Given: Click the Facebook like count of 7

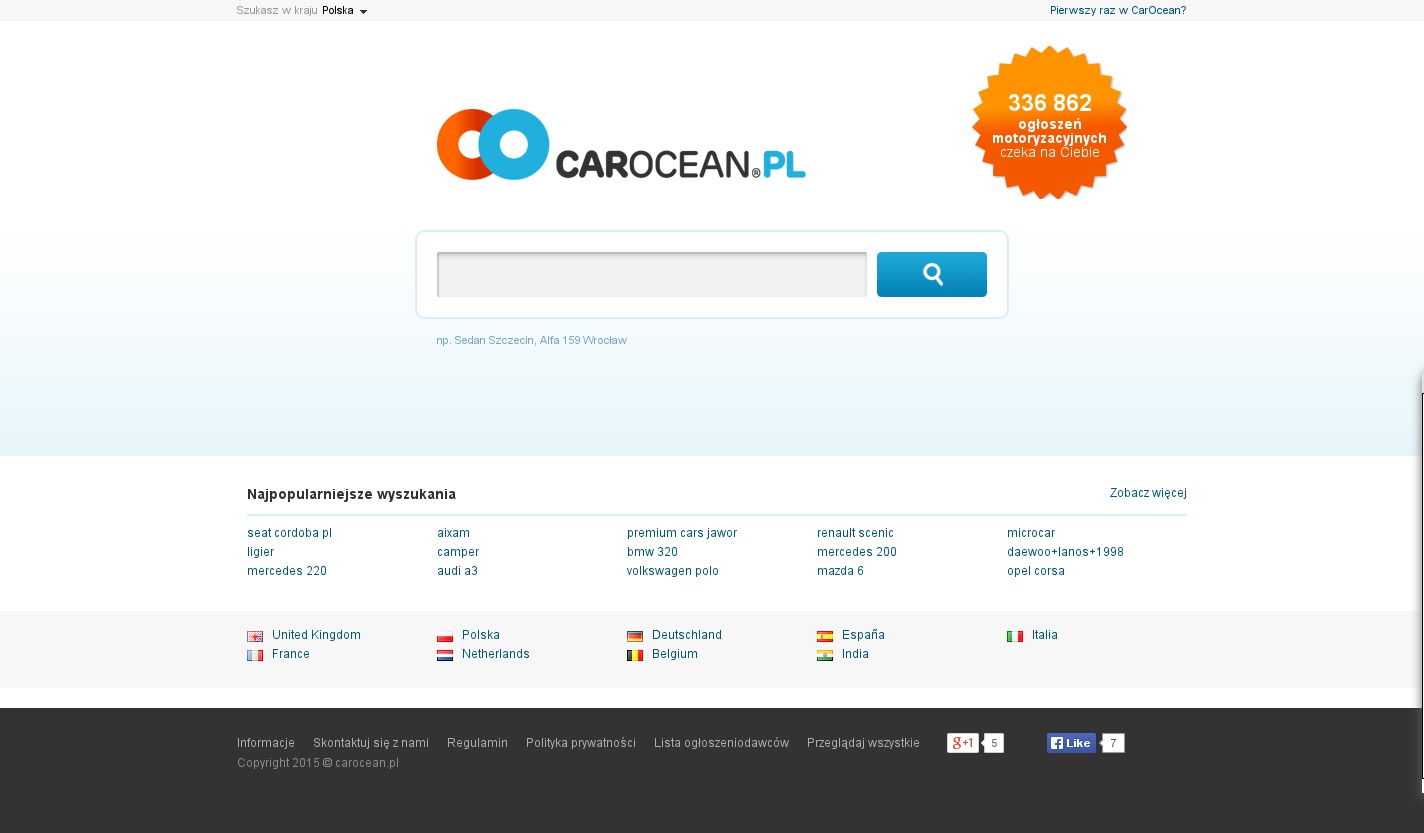Looking at the screenshot, I should tap(1113, 743).
